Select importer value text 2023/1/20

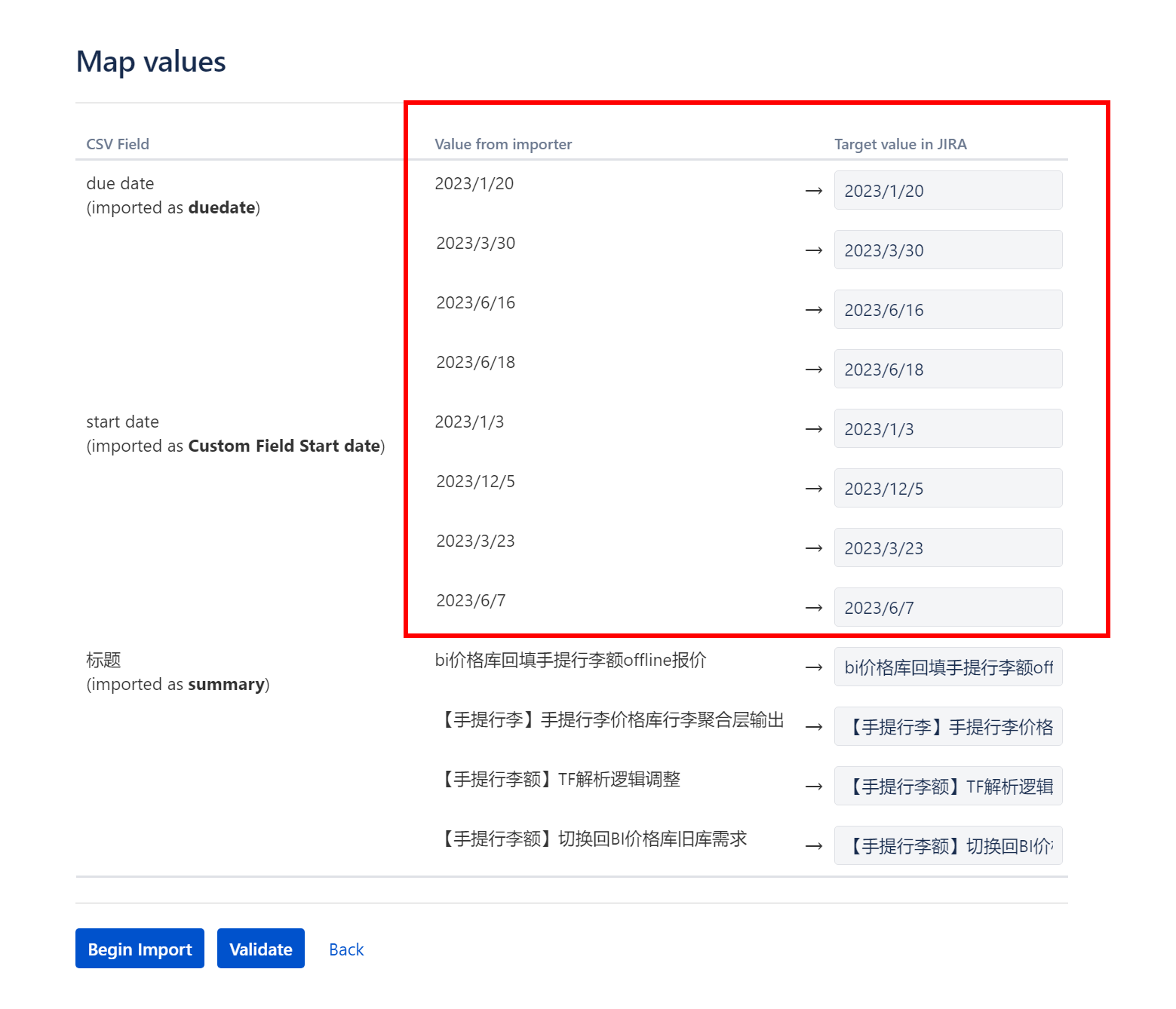pos(474,183)
